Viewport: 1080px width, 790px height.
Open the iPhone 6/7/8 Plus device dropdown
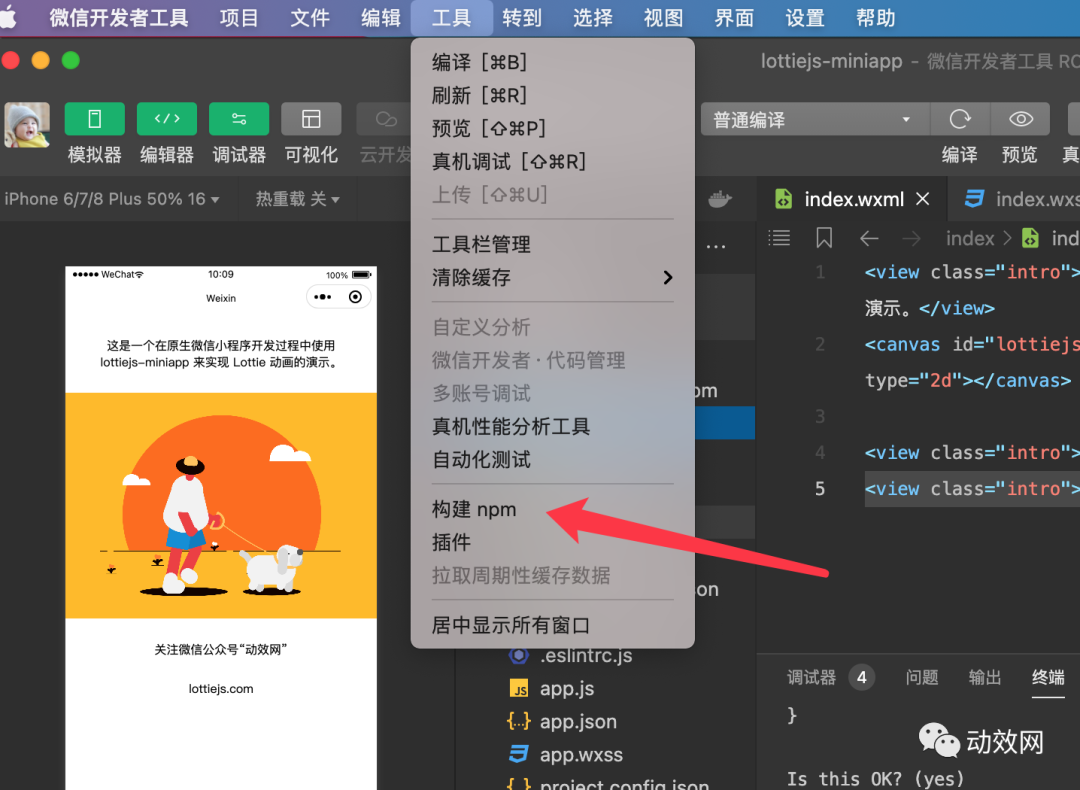coord(112,199)
